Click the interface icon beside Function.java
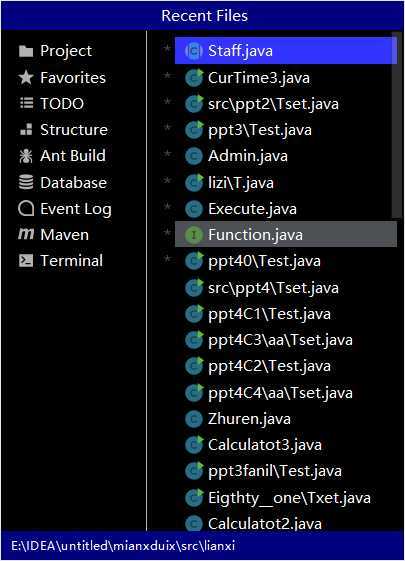 (194, 235)
